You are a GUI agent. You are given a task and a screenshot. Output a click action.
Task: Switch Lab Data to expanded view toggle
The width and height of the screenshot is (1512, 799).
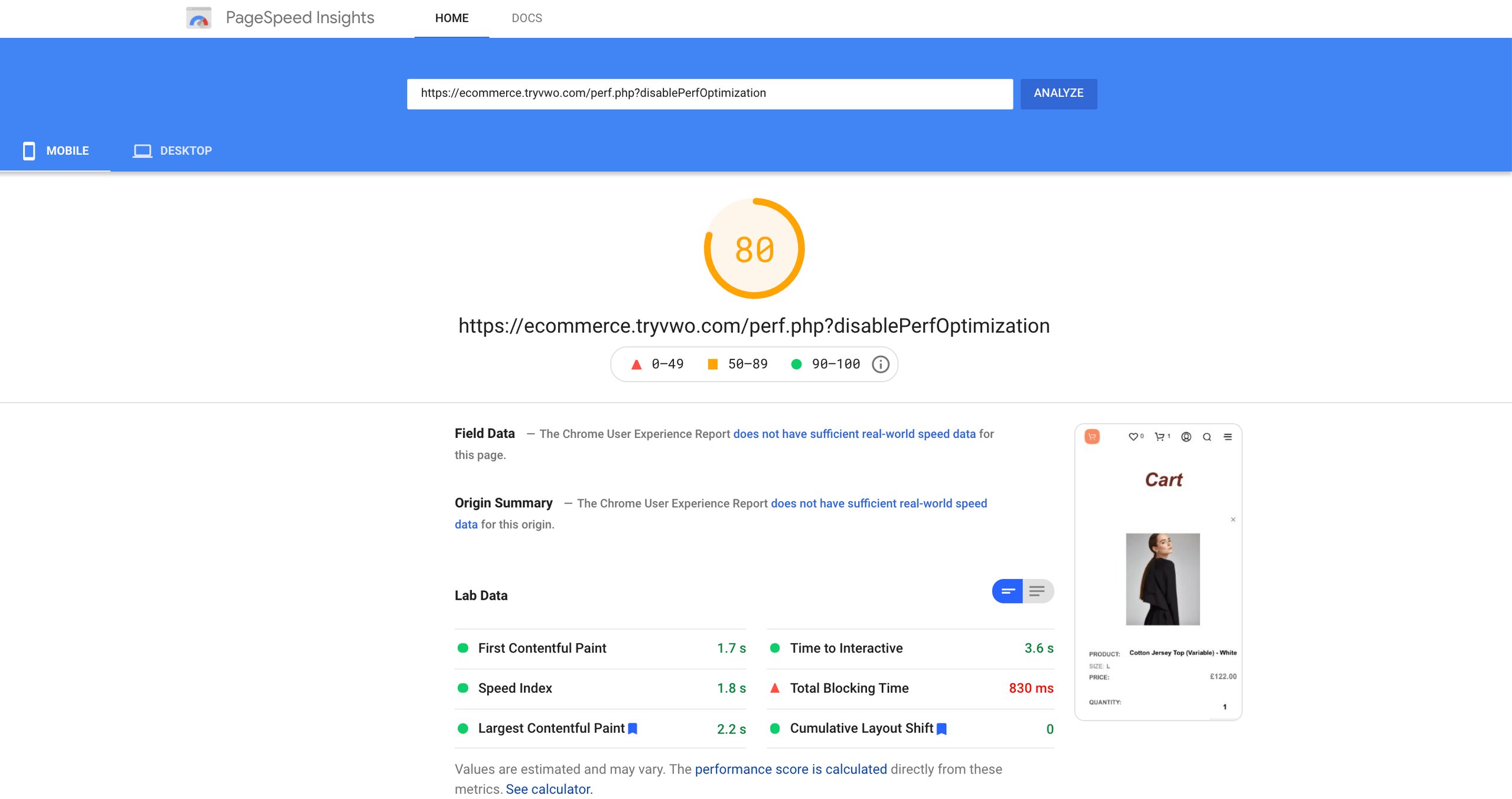click(1038, 591)
